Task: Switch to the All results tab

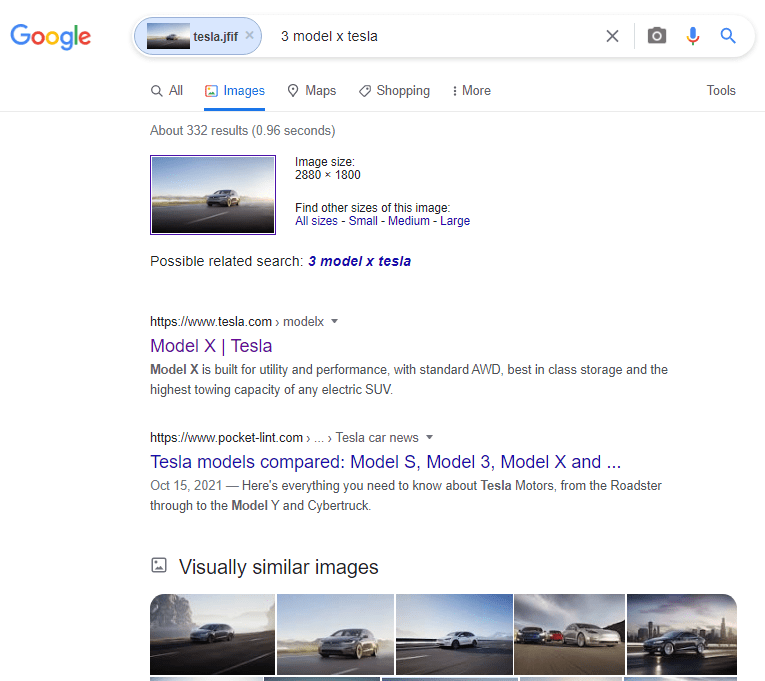Action: [x=167, y=91]
